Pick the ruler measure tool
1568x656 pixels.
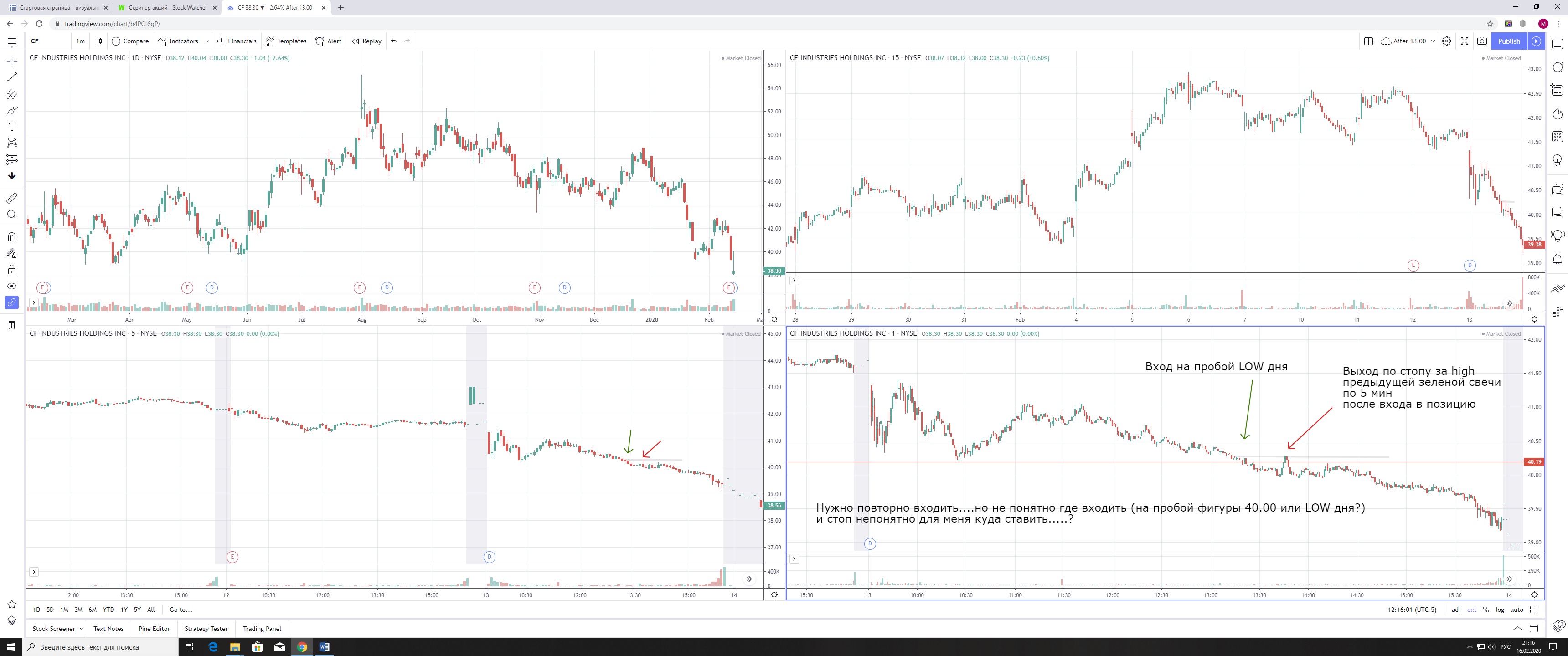(x=11, y=198)
